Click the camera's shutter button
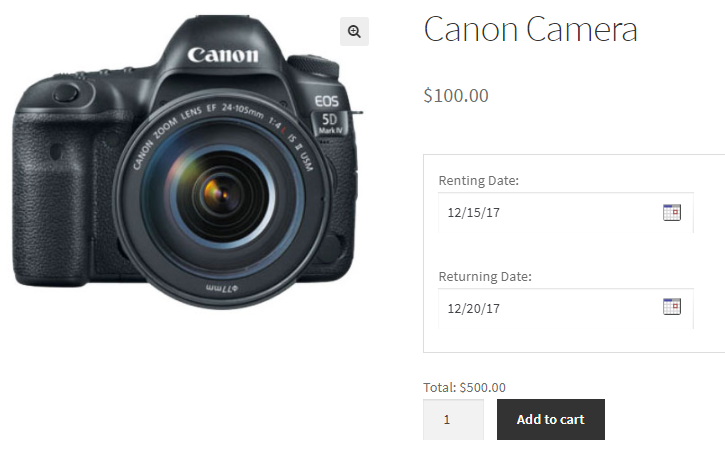725x452 pixels. tap(67, 93)
